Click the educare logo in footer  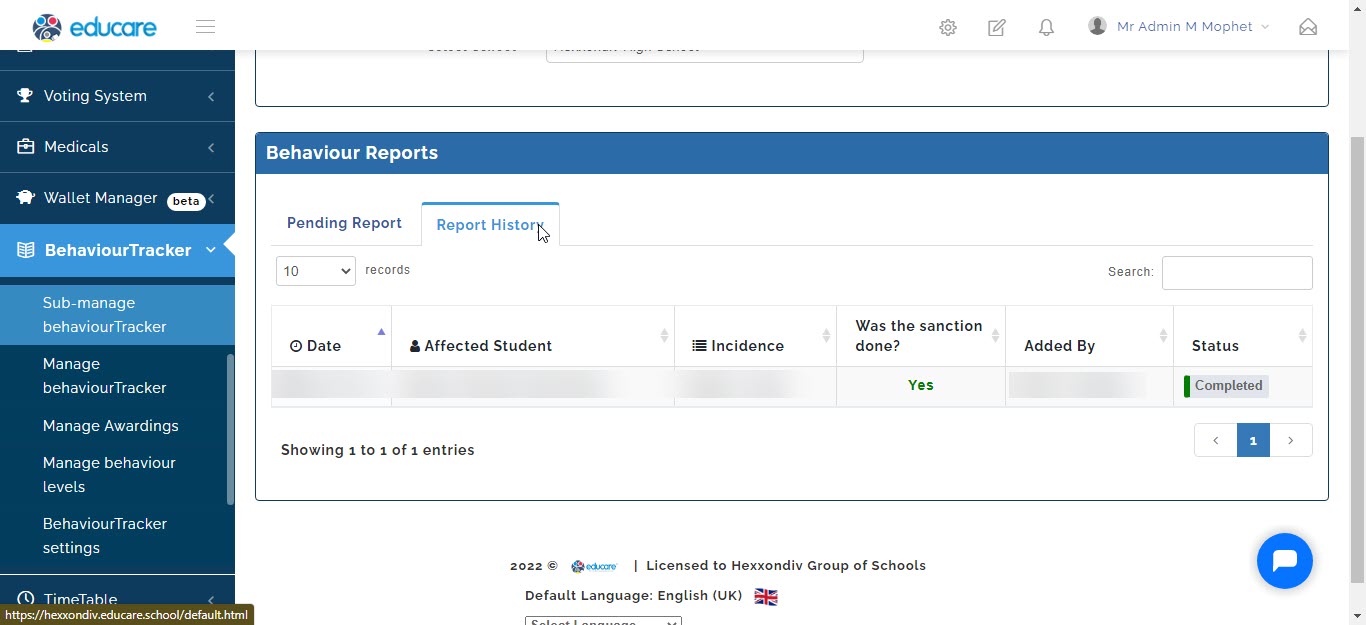pos(594,566)
